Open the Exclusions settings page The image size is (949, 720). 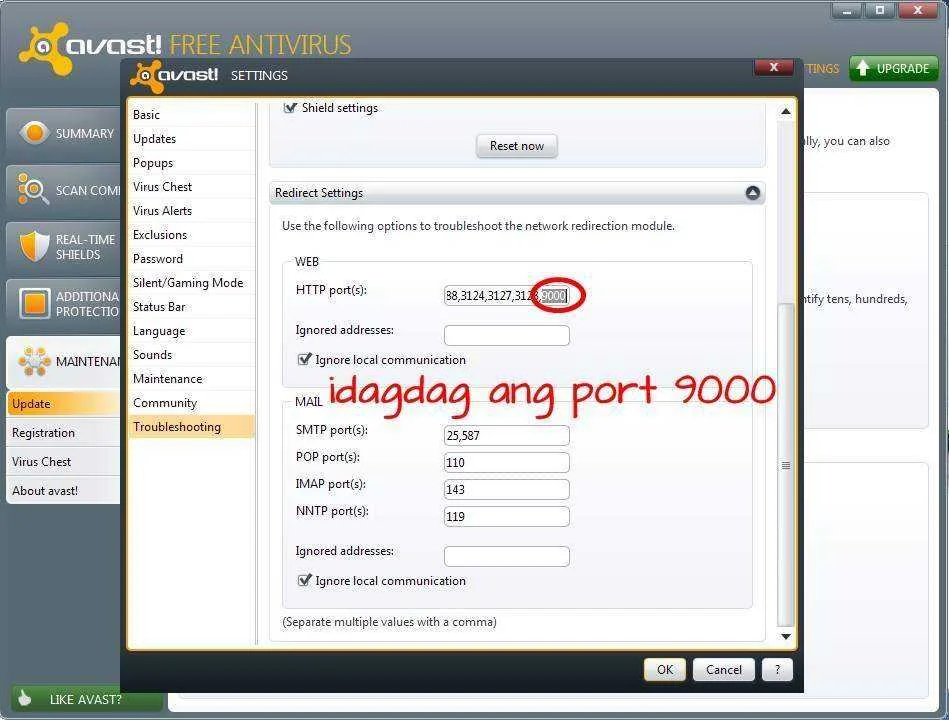coord(191,235)
